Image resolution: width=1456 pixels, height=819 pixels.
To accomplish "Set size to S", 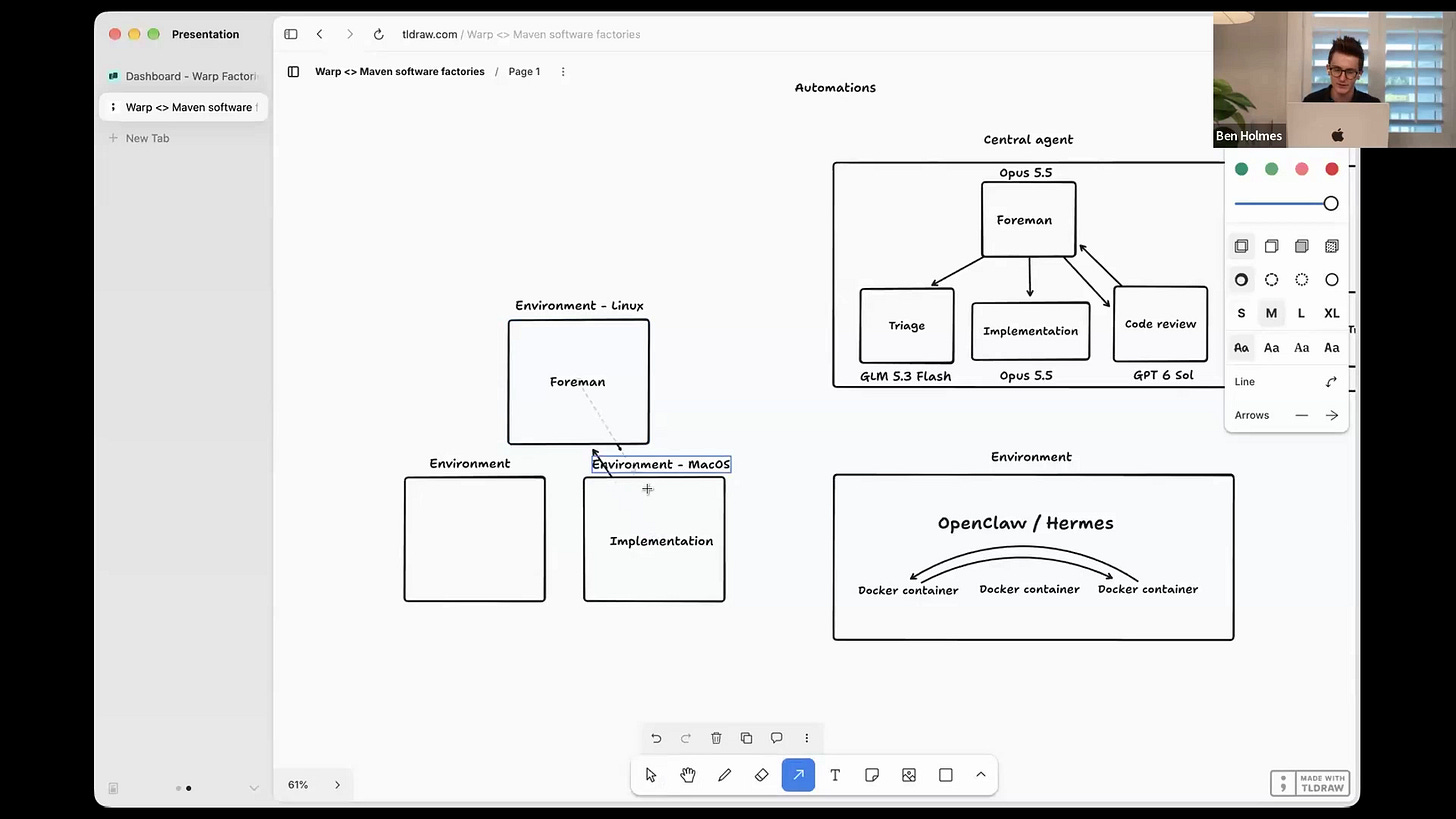I will click(x=1241, y=313).
